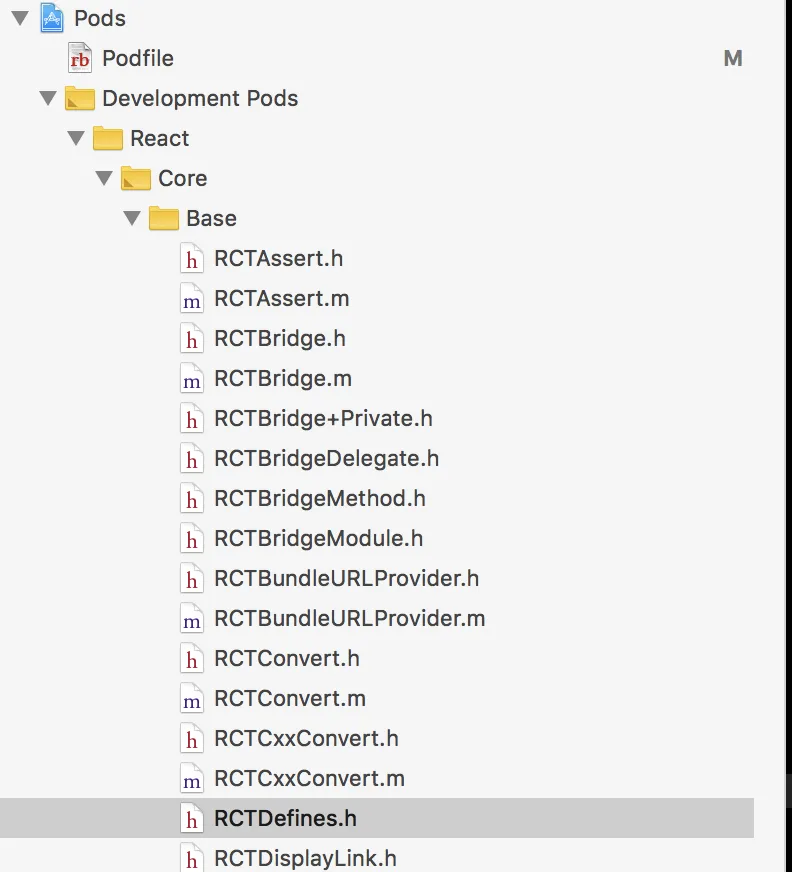The width and height of the screenshot is (792, 872).
Task: Collapse the Core folder triangle
Action: 104,178
